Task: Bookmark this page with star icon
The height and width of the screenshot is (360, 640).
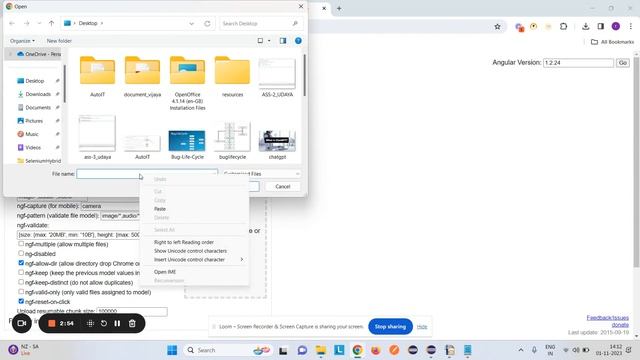Action: (x=497, y=27)
